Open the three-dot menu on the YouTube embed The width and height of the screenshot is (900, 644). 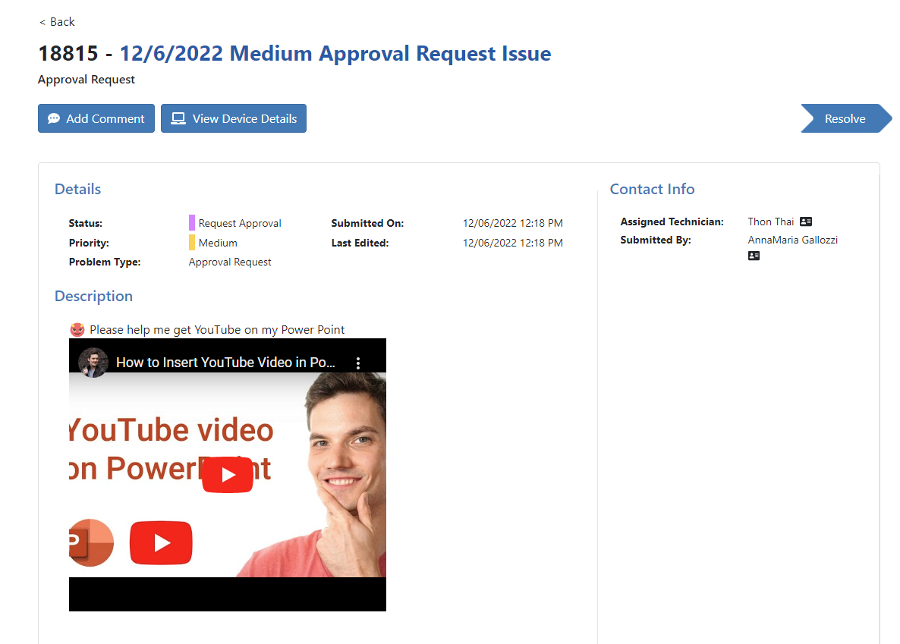(358, 363)
